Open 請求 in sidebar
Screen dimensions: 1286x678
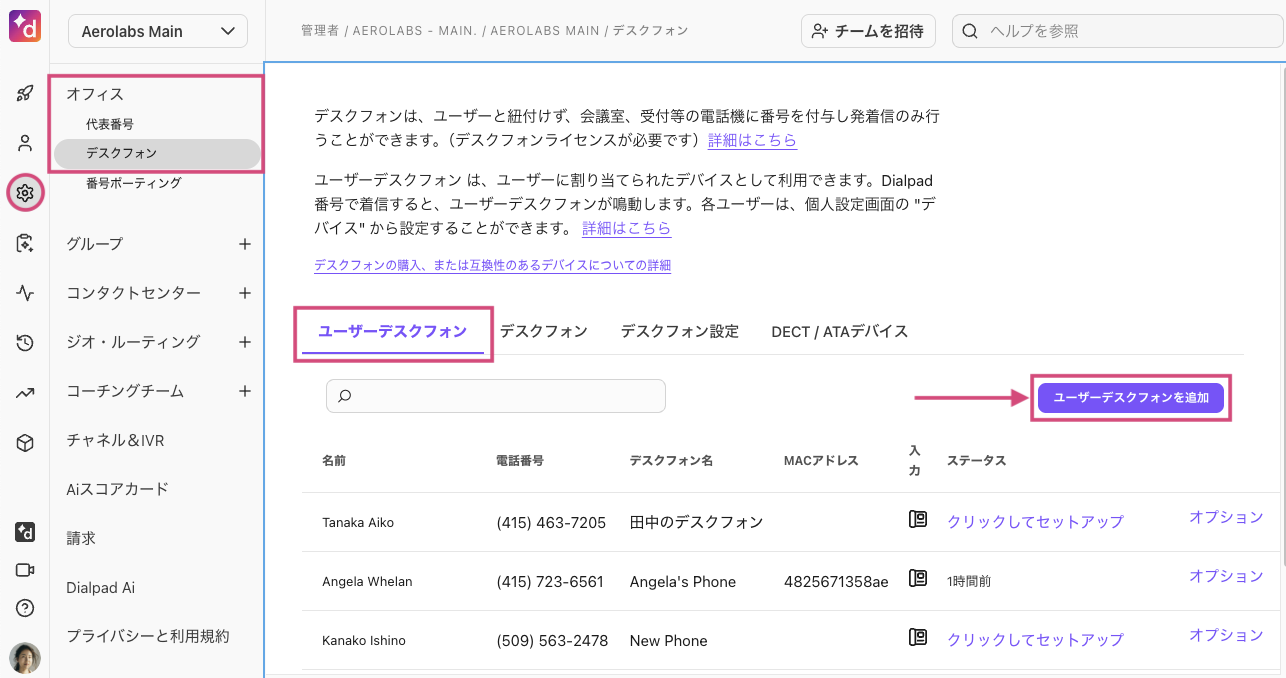pos(81,538)
